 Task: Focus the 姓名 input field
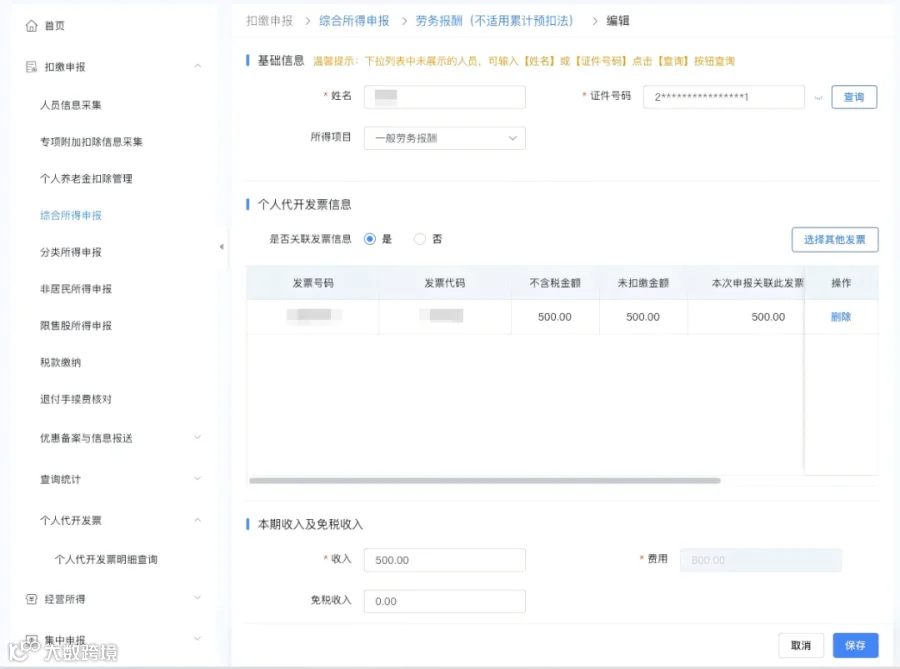click(x=444, y=97)
